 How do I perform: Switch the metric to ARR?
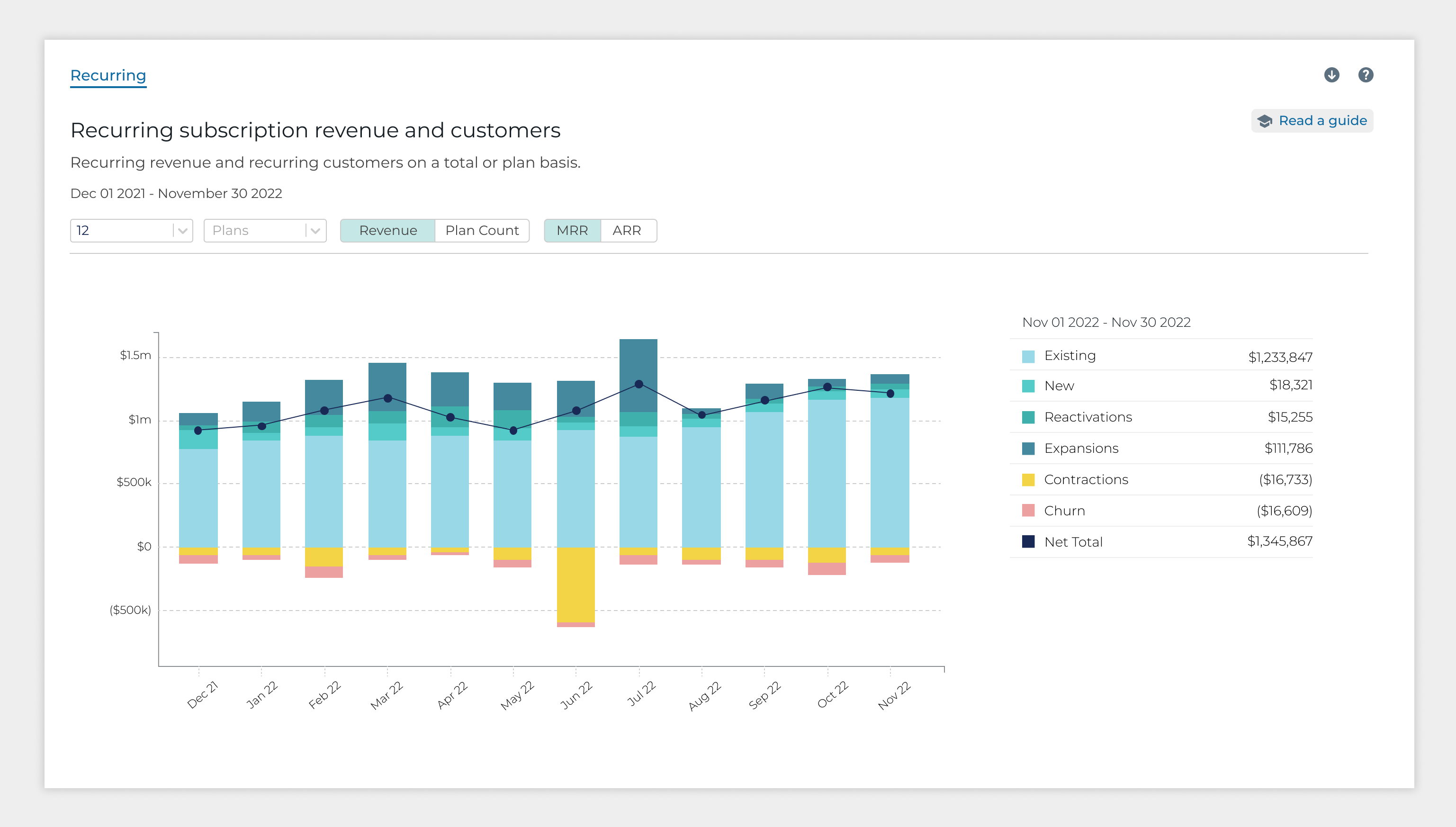[627, 231]
